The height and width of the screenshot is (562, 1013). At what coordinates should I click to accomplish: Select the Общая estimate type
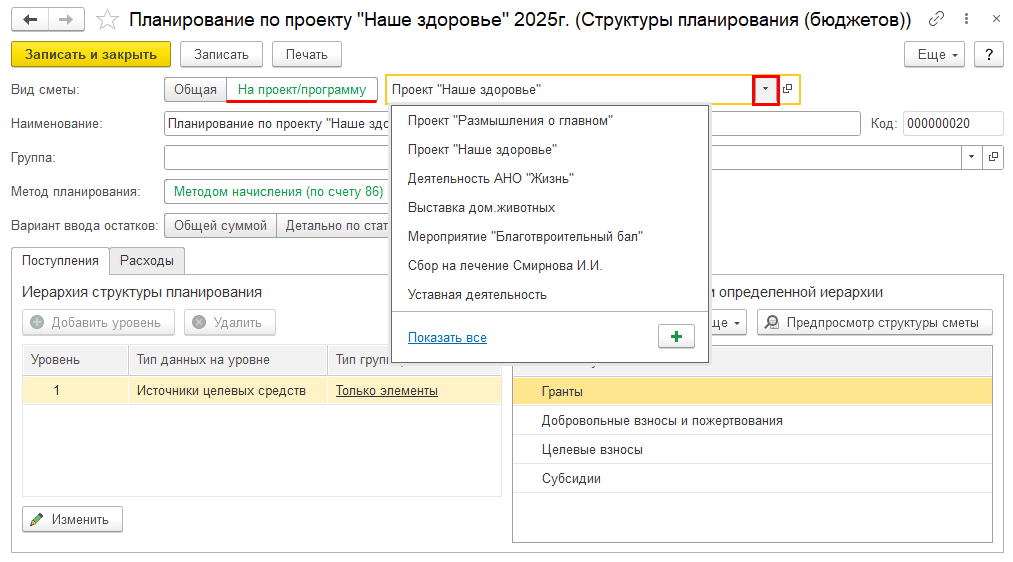195,90
